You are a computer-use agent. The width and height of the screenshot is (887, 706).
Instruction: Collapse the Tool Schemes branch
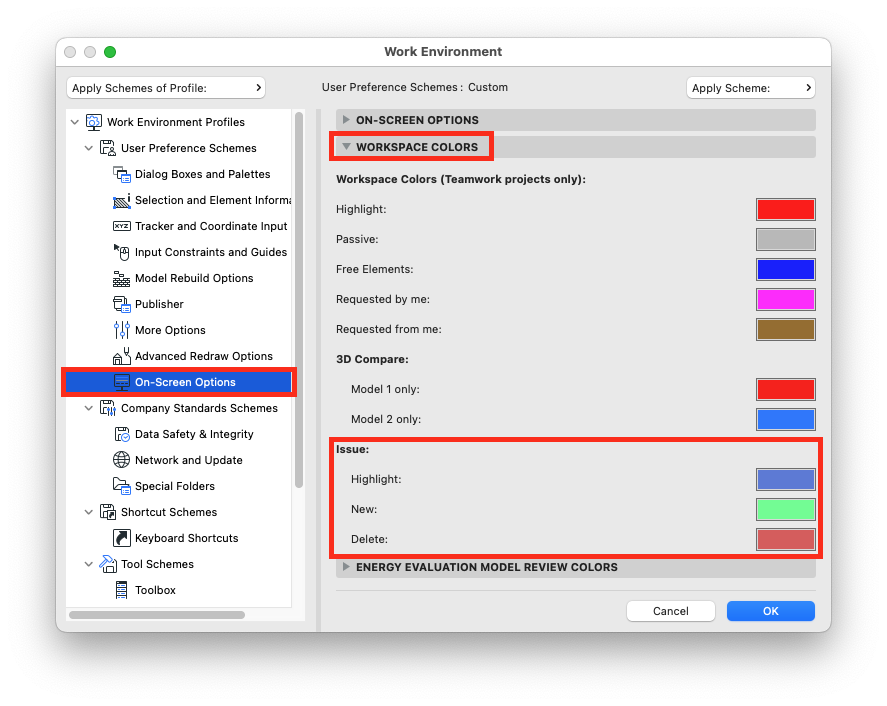(x=89, y=564)
